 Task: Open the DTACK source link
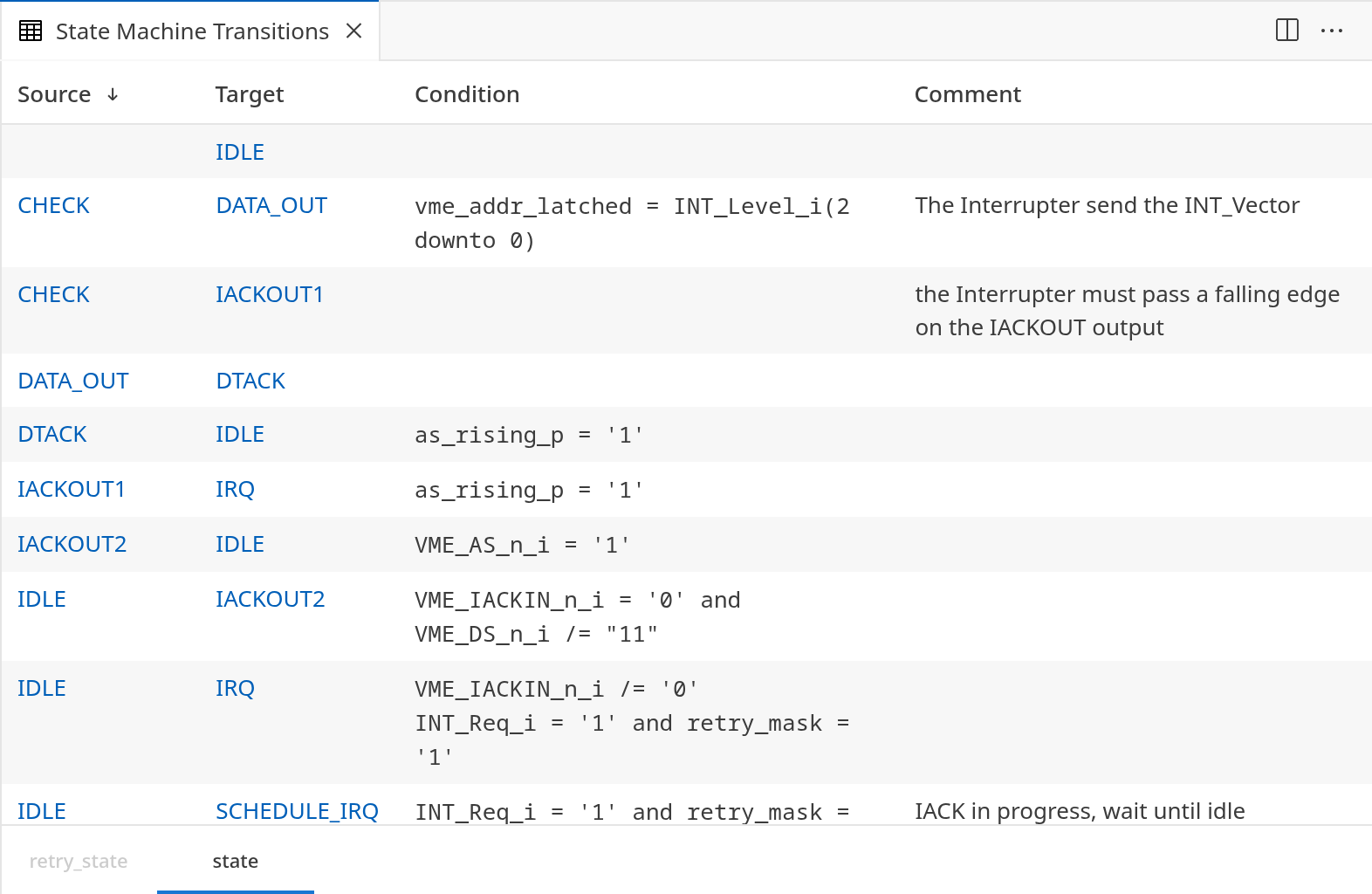tap(52, 435)
